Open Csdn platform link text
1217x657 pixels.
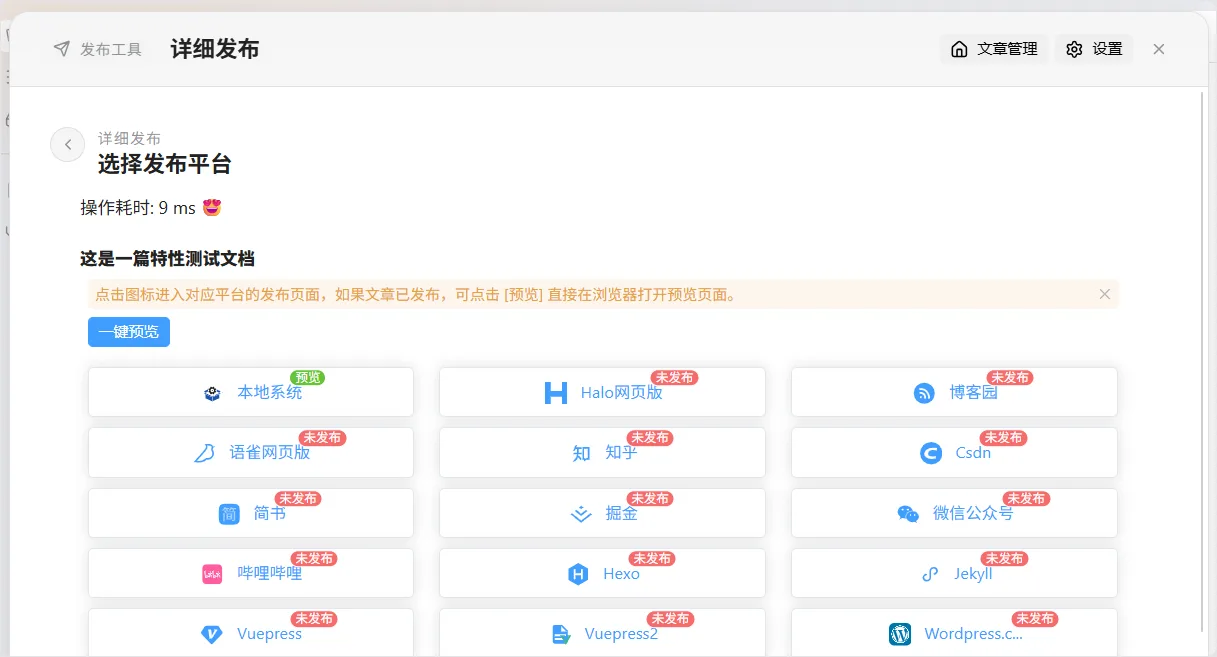pyautogui.click(x=973, y=453)
